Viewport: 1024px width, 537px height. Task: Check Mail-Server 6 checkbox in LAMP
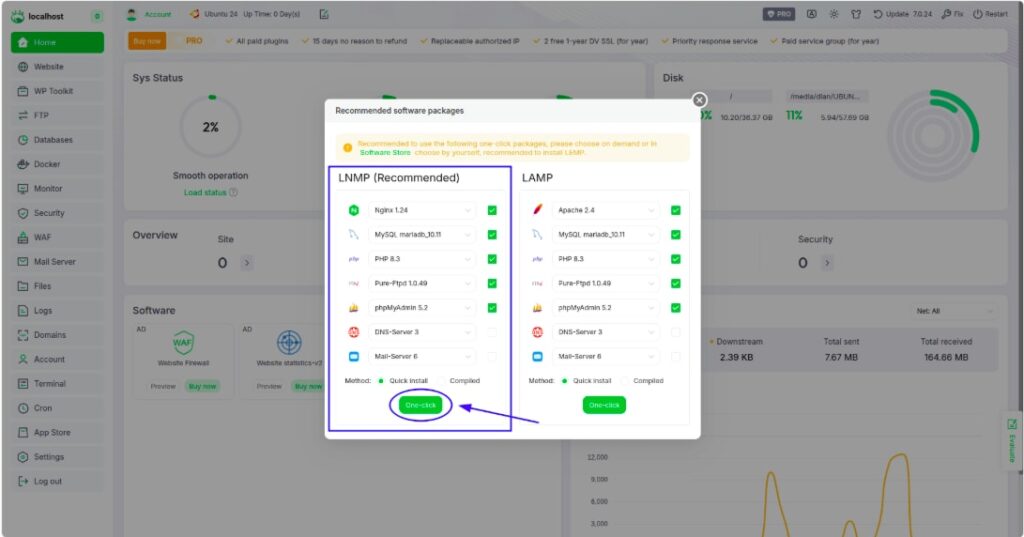[675, 357]
